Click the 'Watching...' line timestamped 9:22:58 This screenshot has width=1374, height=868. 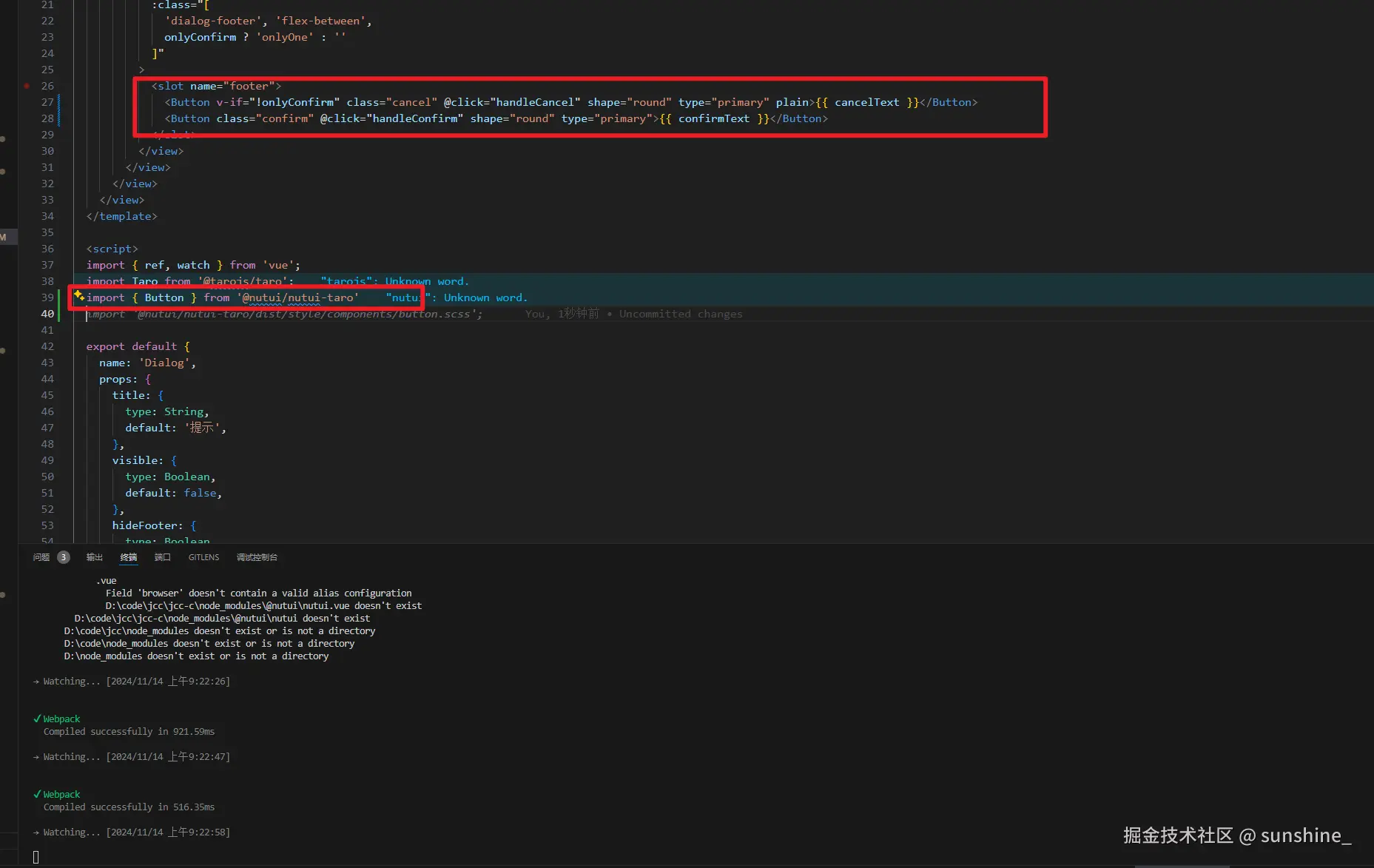pyautogui.click(x=132, y=832)
